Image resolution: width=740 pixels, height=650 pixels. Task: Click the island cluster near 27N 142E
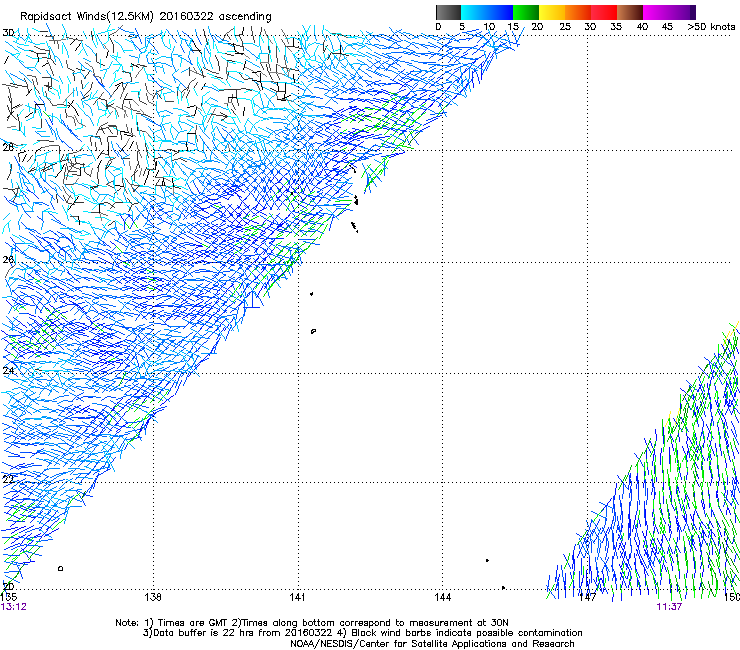click(356, 200)
